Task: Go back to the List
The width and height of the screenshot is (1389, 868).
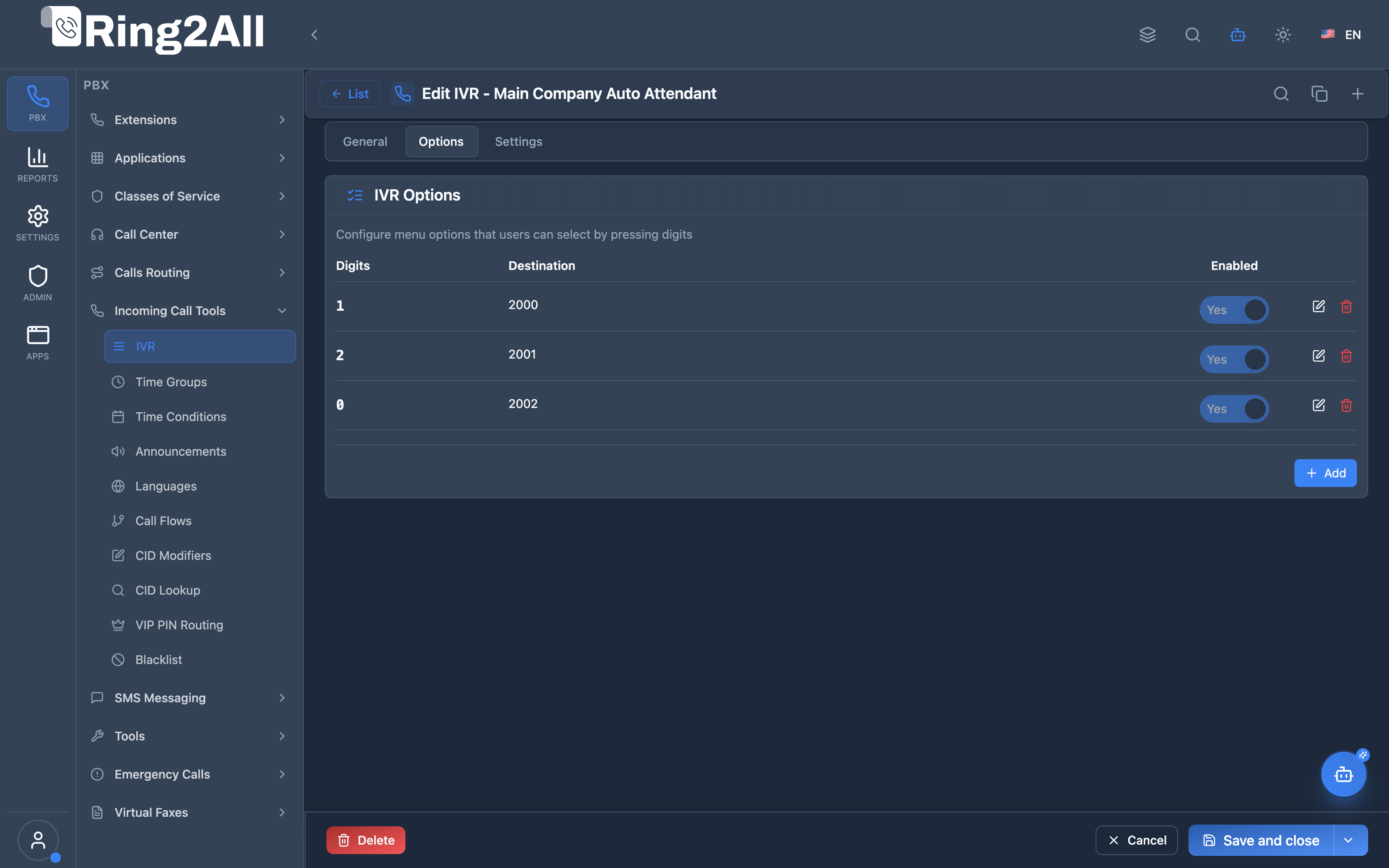Action: click(349, 94)
